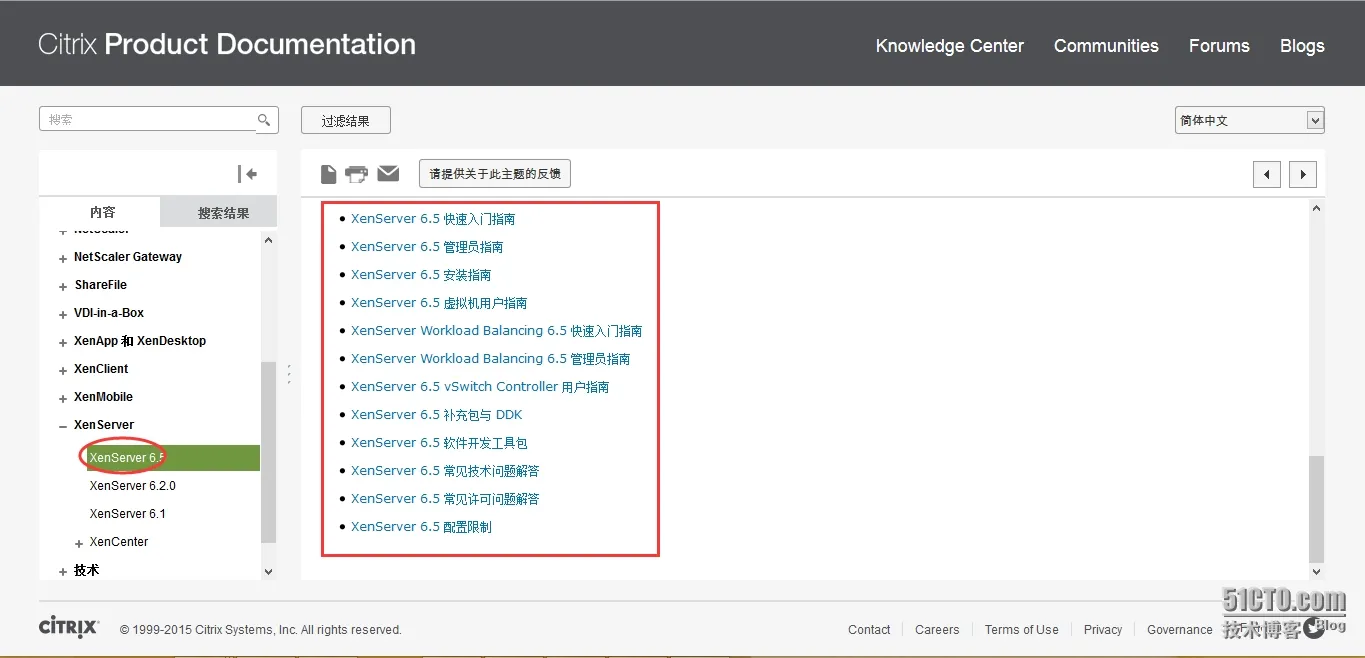Expand the ShareFile tree node
Viewport: 1365px width, 658px height.
tap(63, 286)
